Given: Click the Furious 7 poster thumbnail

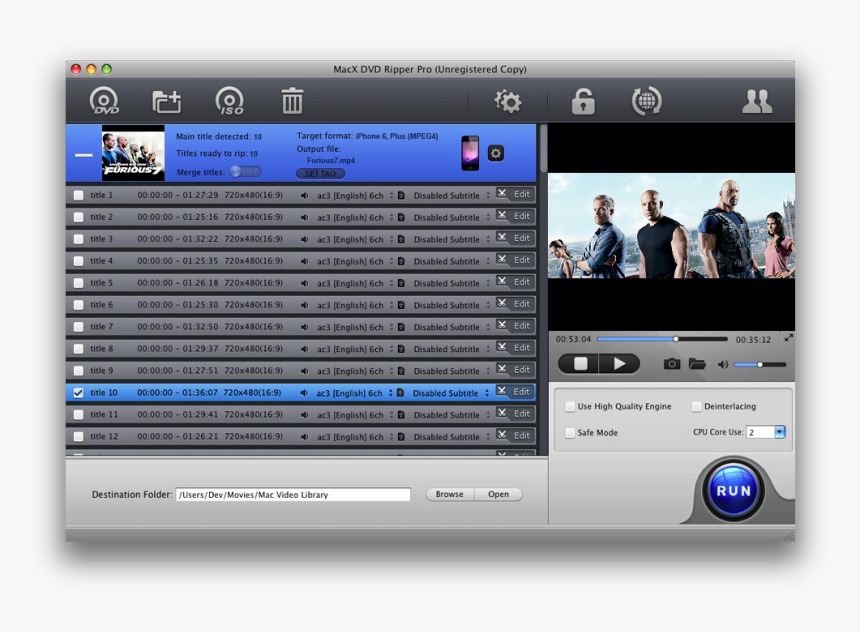Looking at the screenshot, I should coord(133,153).
